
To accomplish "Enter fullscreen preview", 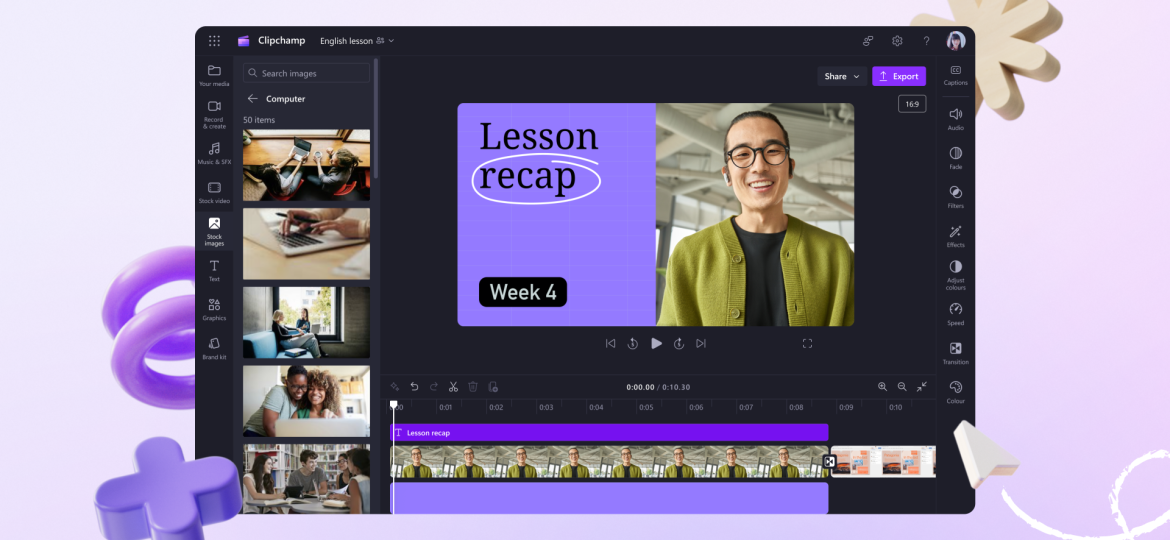I will click(807, 344).
